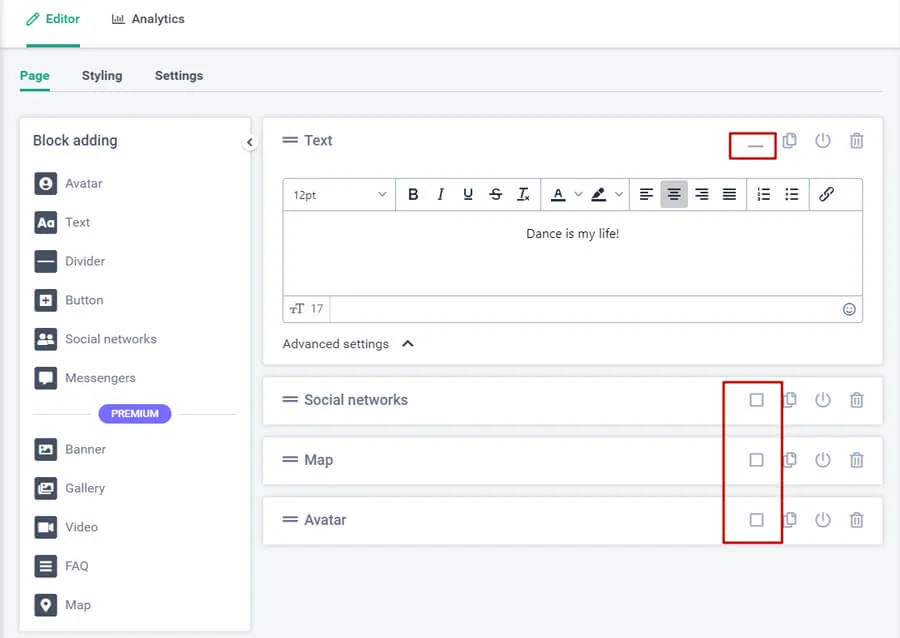Image resolution: width=900 pixels, height=638 pixels.
Task: Apply strikethrough formatting in text toolbar
Action: (496, 195)
